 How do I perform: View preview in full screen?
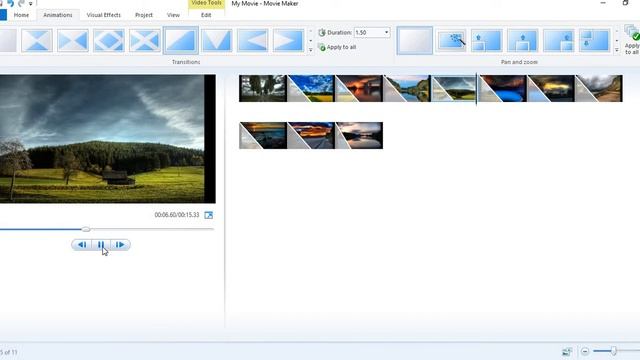pyautogui.click(x=209, y=215)
